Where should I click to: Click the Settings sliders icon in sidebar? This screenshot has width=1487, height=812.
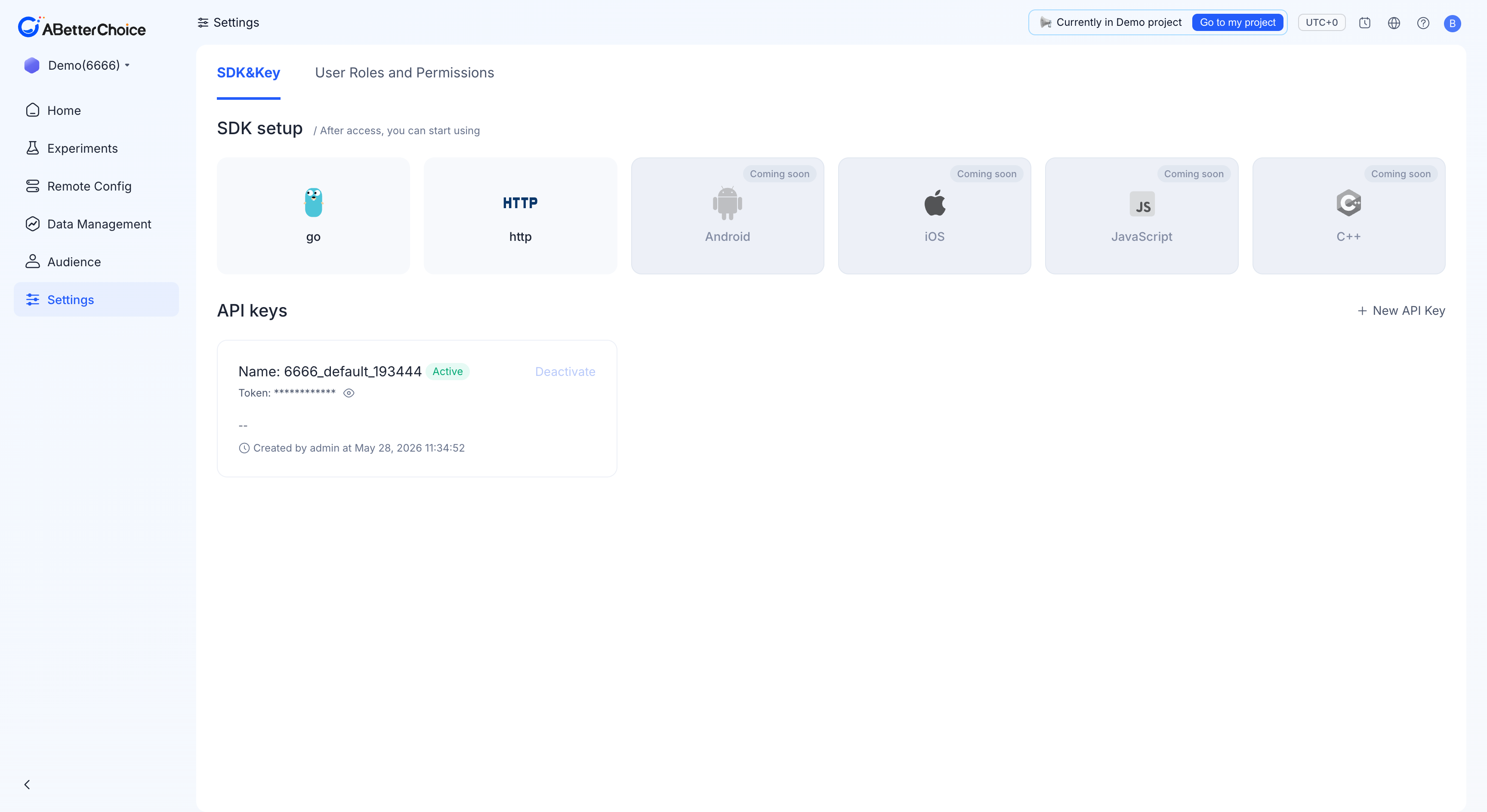tap(33, 299)
